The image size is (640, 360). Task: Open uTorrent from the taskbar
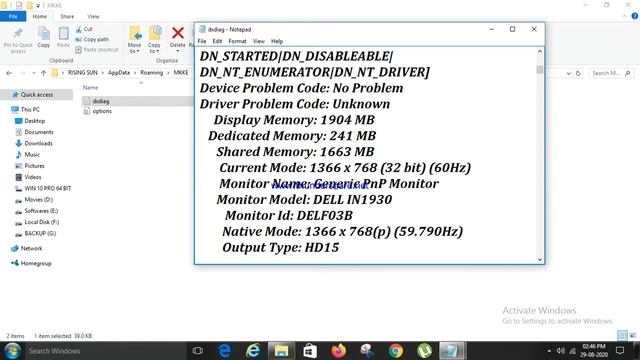pos(424,351)
